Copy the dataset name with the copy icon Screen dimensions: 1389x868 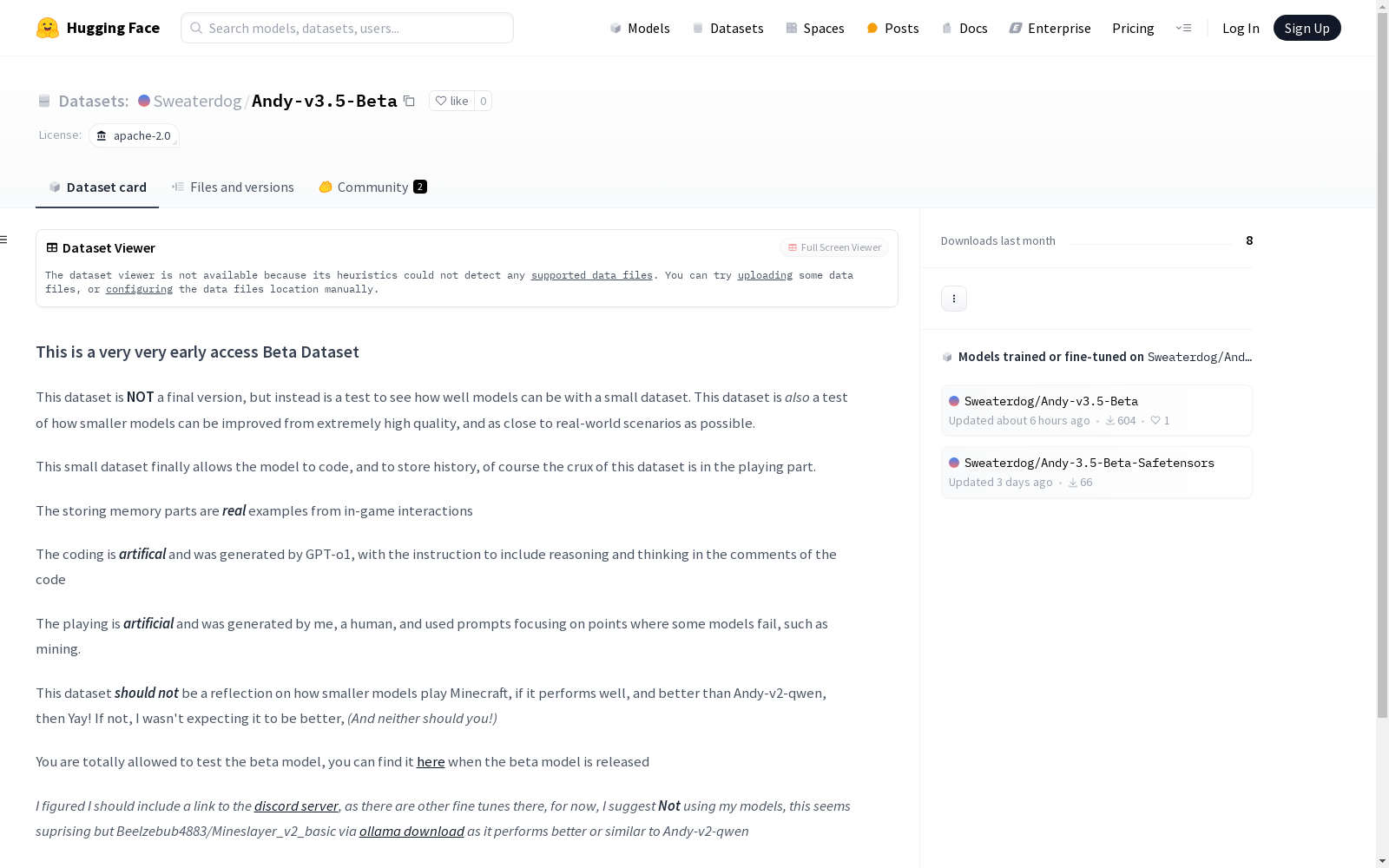pos(409,101)
